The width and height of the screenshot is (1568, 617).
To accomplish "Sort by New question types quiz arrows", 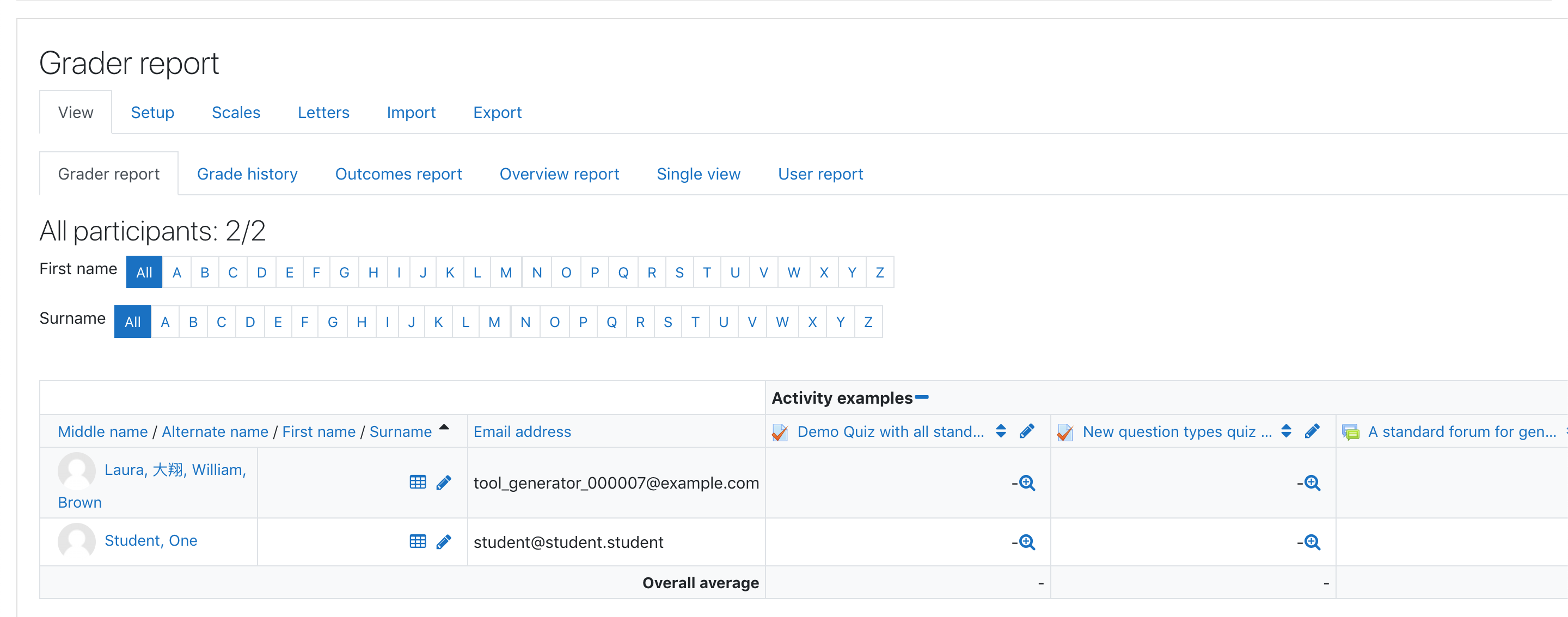I will 1286,431.
